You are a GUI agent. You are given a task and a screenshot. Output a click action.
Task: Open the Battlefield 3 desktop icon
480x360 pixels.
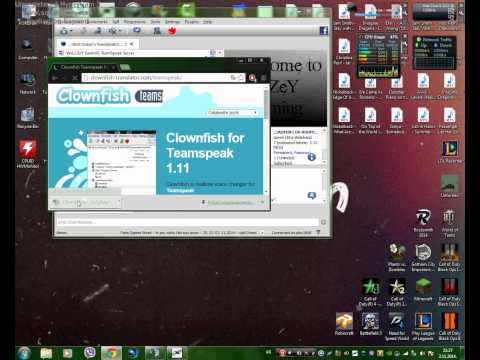click(x=370, y=324)
